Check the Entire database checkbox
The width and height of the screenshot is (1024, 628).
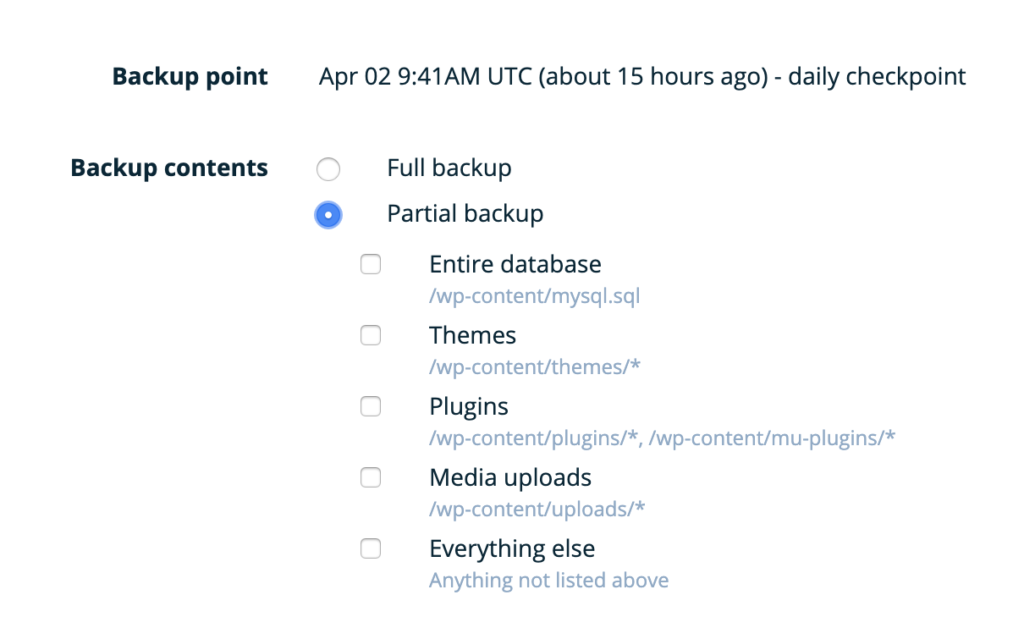tap(370, 264)
